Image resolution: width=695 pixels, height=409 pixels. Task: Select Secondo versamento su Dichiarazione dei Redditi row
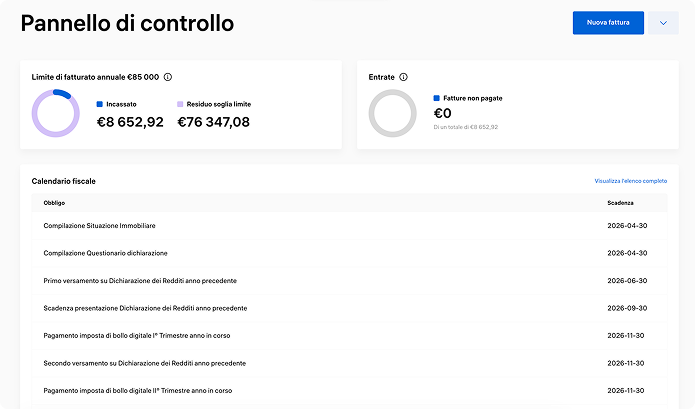click(144, 363)
